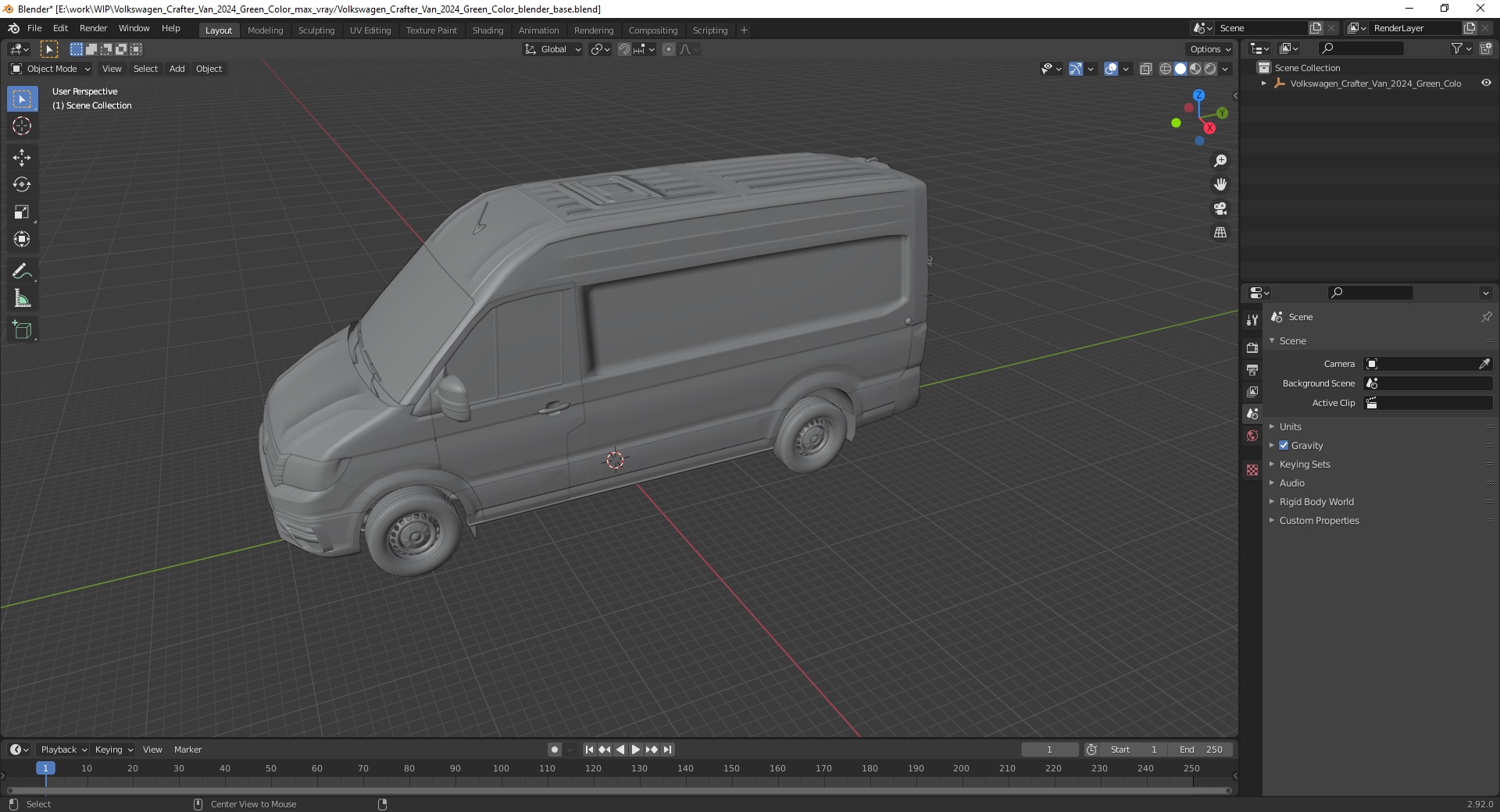This screenshot has width=1500, height=812.
Task: Click the new collection icon in Outliner
Action: [x=1486, y=48]
